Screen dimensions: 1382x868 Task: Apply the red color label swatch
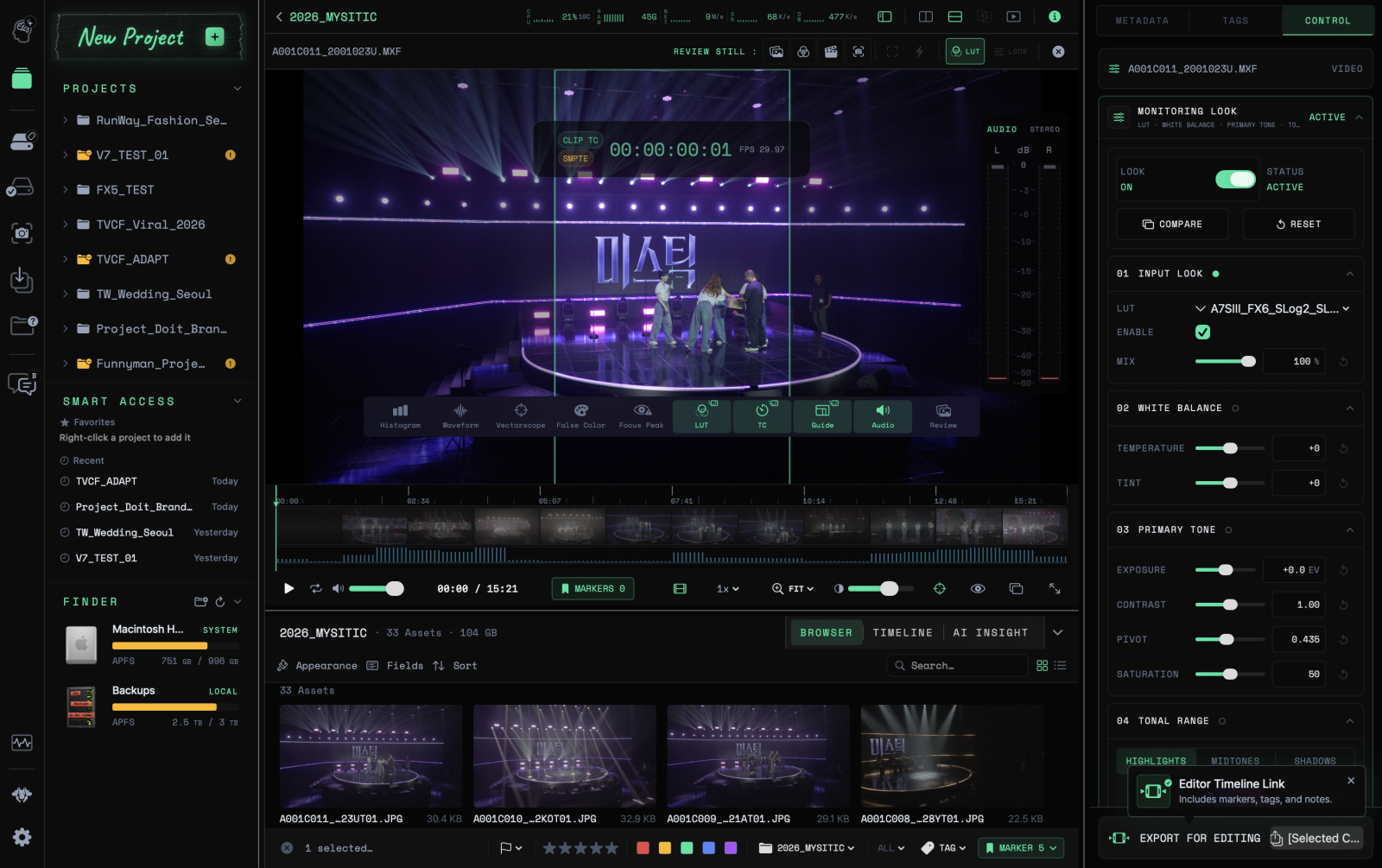tap(643, 848)
